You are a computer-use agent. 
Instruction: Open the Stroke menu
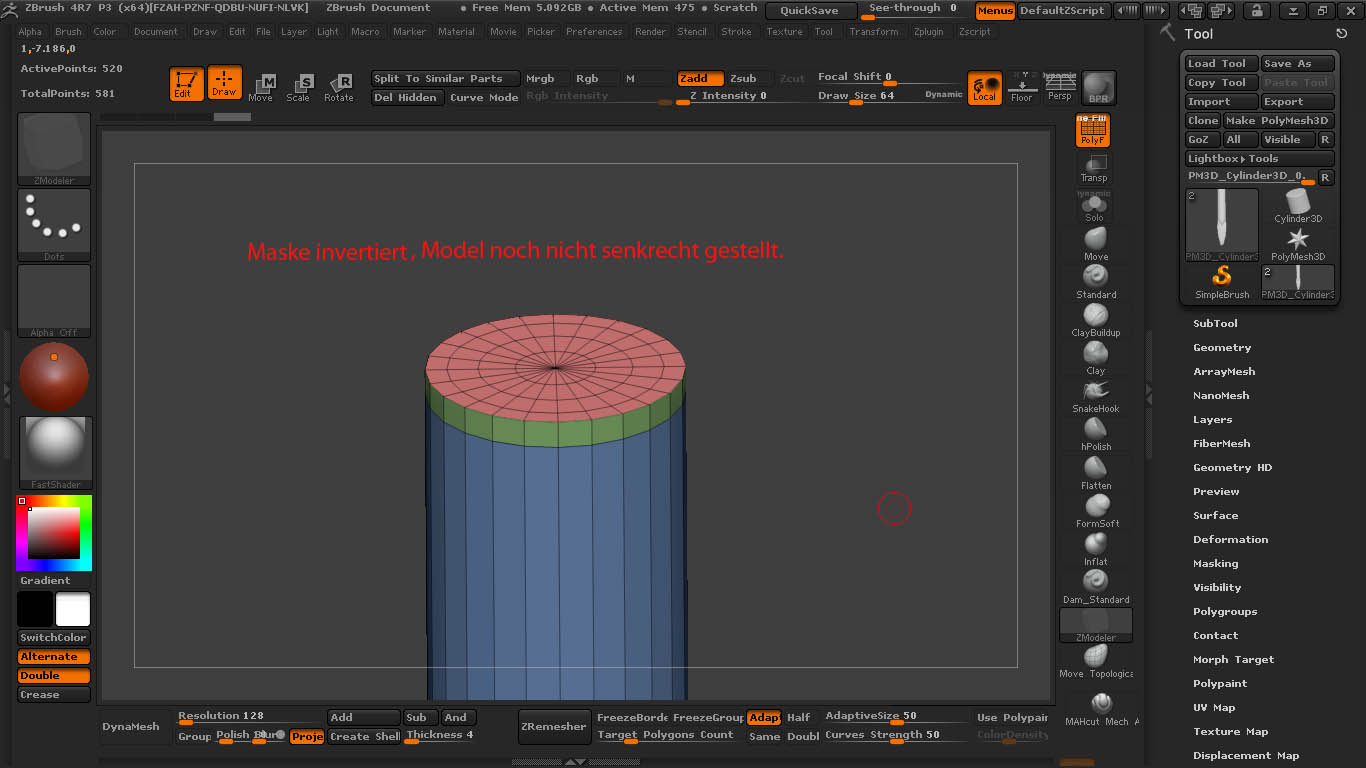pyautogui.click(x=736, y=32)
